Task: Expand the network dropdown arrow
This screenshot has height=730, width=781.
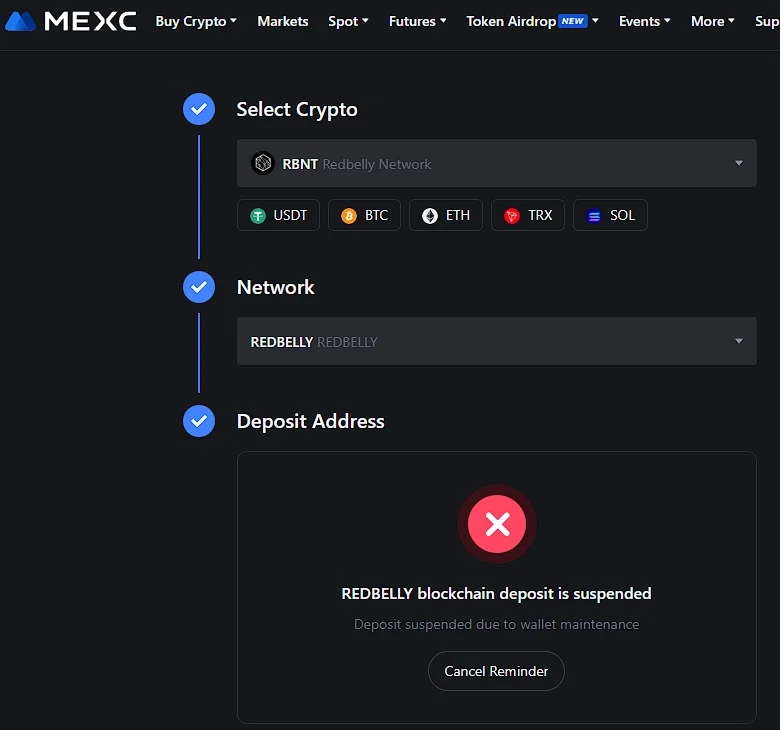Action: coord(739,341)
